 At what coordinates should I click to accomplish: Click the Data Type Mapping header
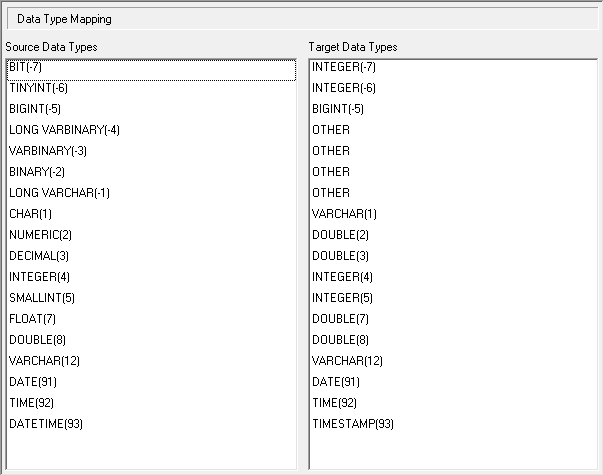[x=64, y=19]
